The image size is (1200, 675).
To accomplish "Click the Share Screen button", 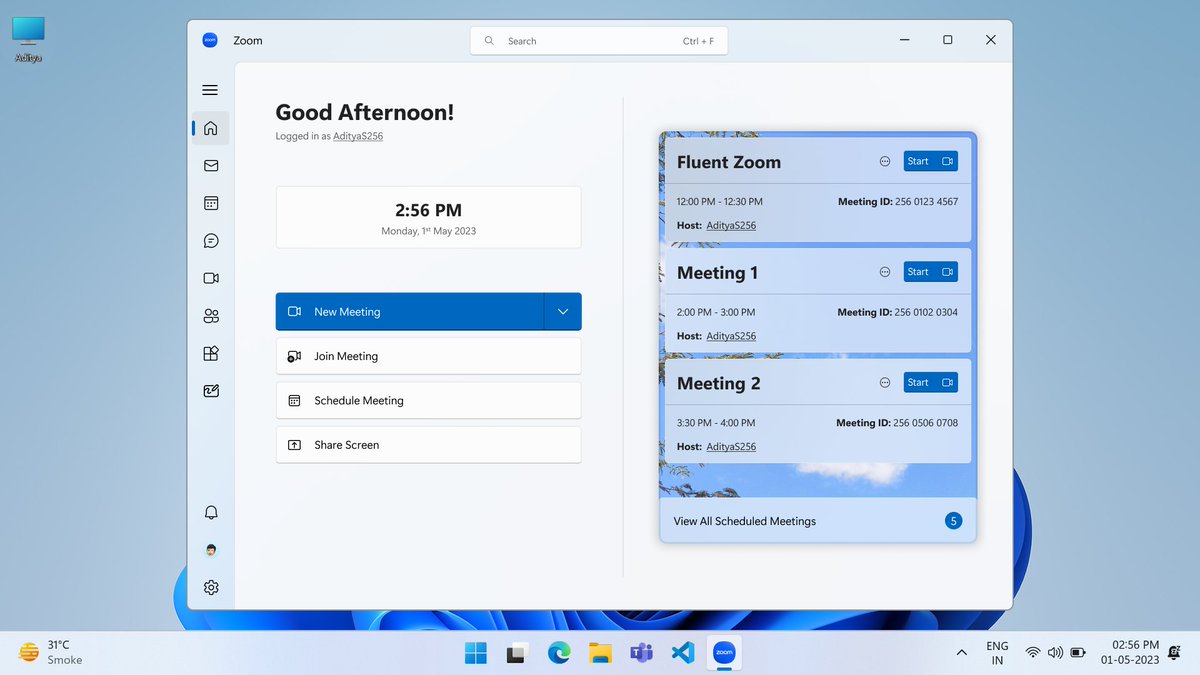I will click(428, 445).
